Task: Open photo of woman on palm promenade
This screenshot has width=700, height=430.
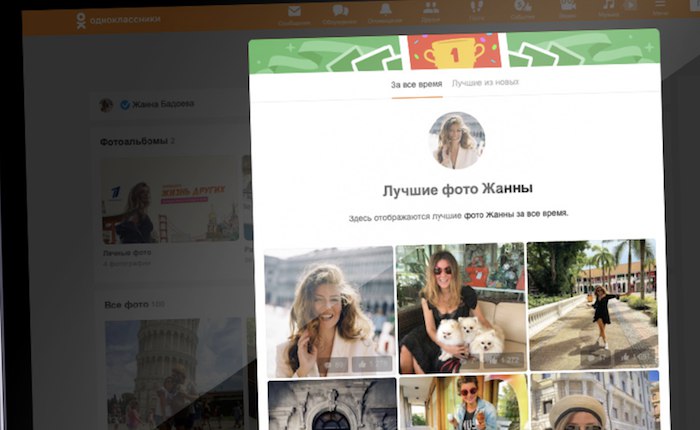Action: click(592, 304)
